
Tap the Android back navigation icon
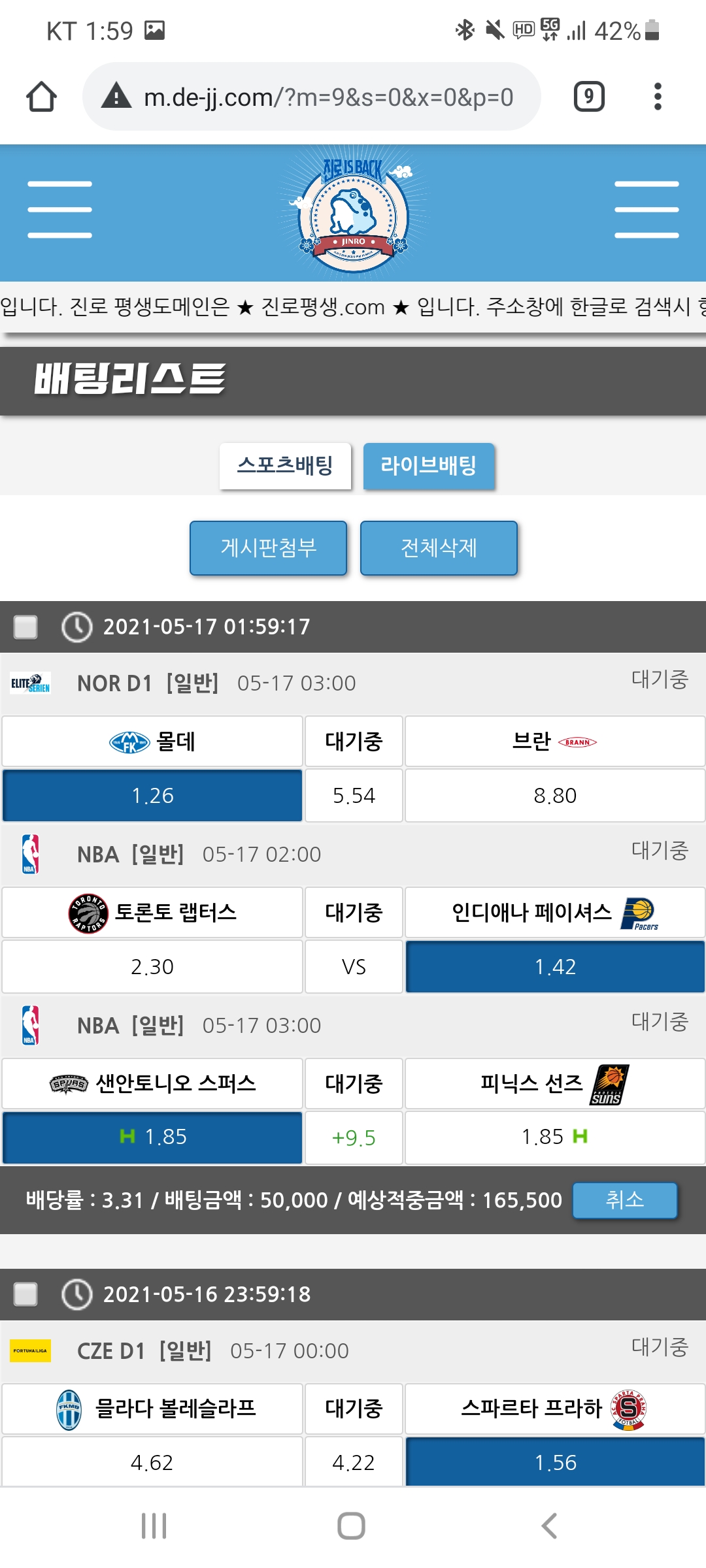(x=550, y=1526)
